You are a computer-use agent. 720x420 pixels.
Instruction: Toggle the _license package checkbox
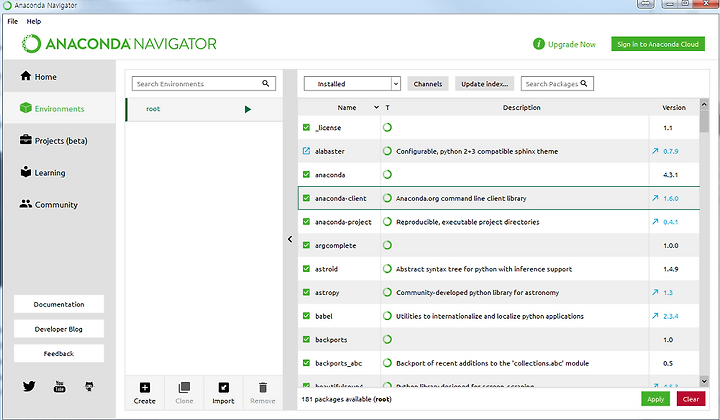[306, 127]
